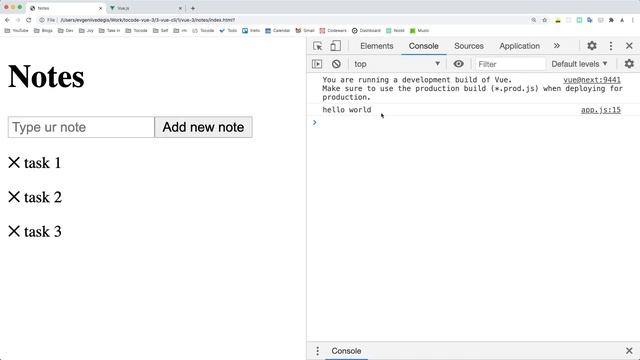640x360 pixels.
Task: Open the Default levels dropdown
Action: pyautogui.click(x=579, y=64)
